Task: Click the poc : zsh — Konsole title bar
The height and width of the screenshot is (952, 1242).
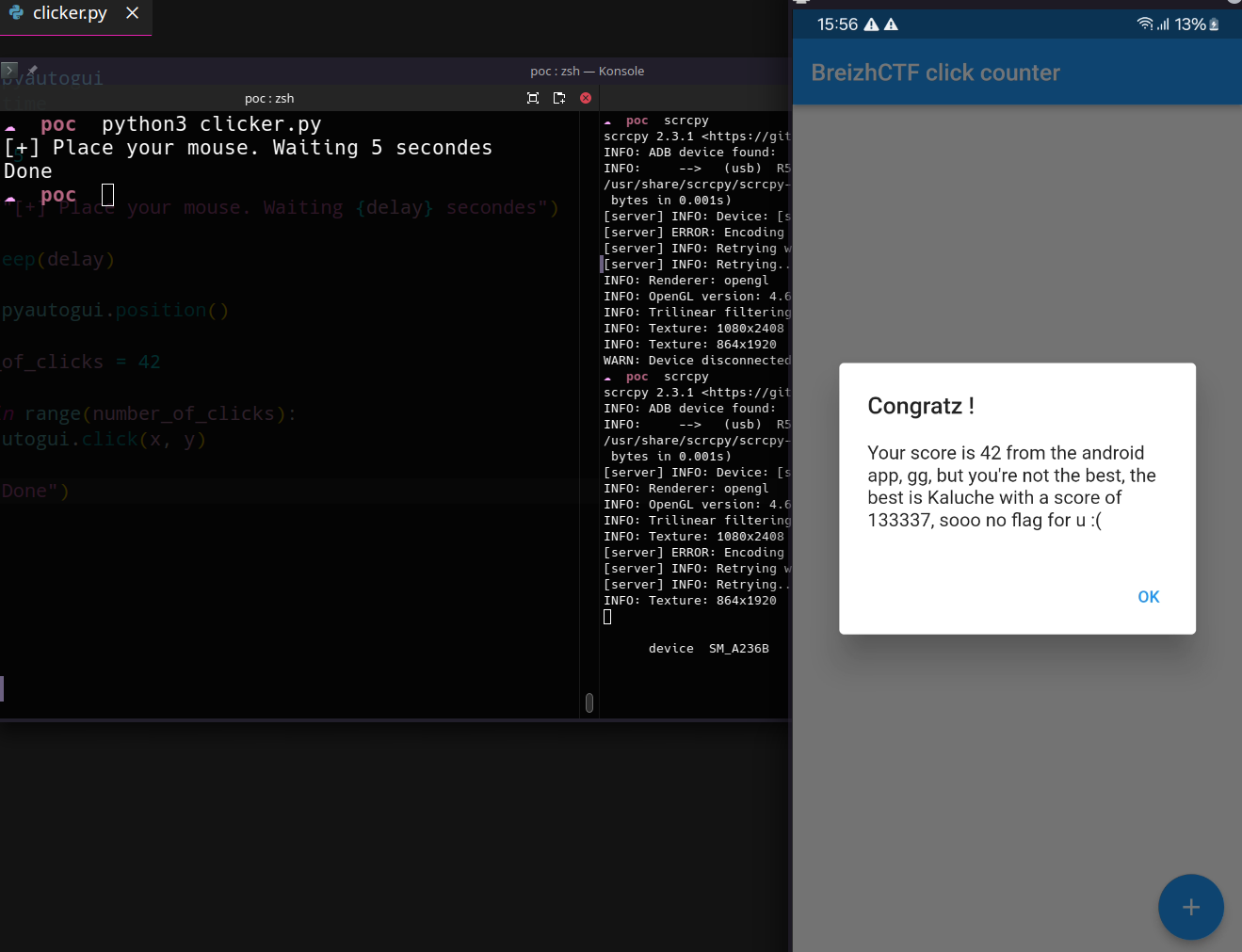Action: [x=587, y=71]
